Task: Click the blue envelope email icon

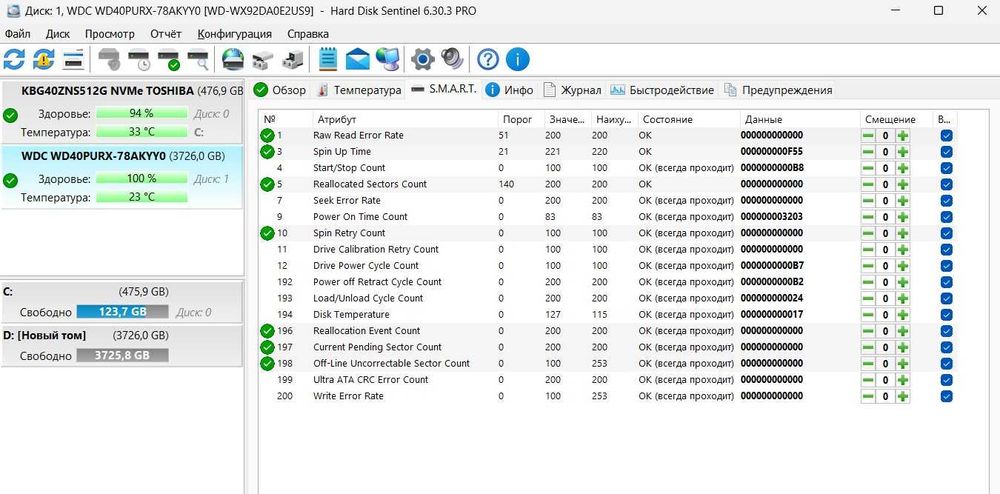Action: click(358, 60)
